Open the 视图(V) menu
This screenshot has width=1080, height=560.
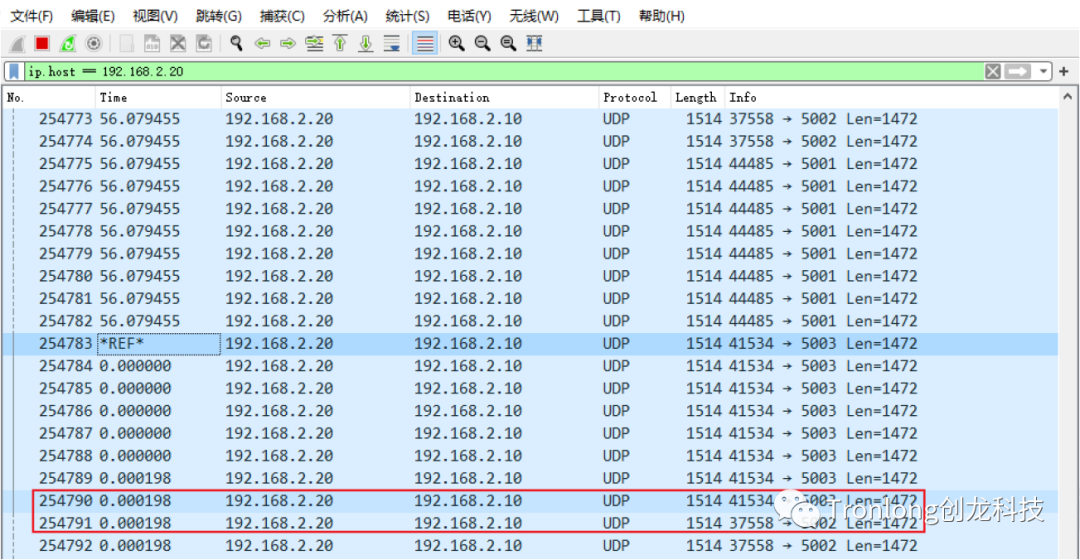tap(155, 16)
